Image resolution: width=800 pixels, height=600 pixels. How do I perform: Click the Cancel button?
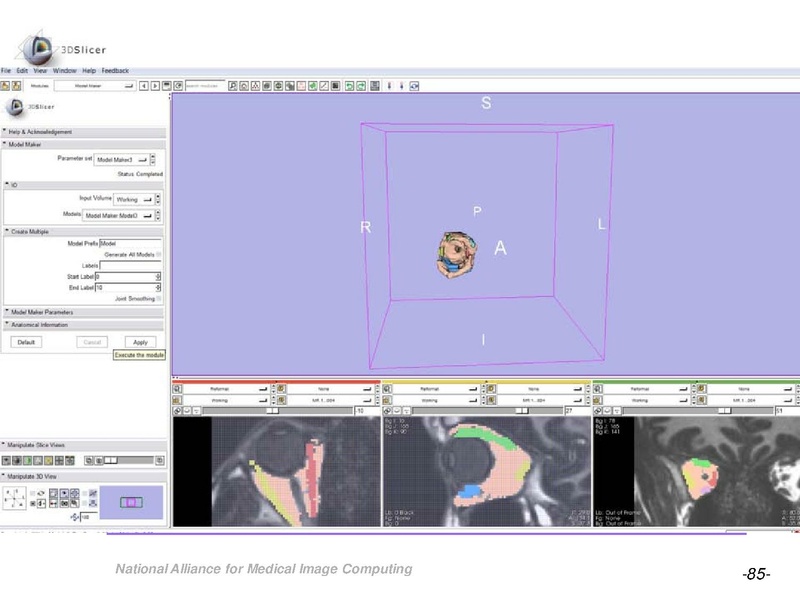click(92, 342)
